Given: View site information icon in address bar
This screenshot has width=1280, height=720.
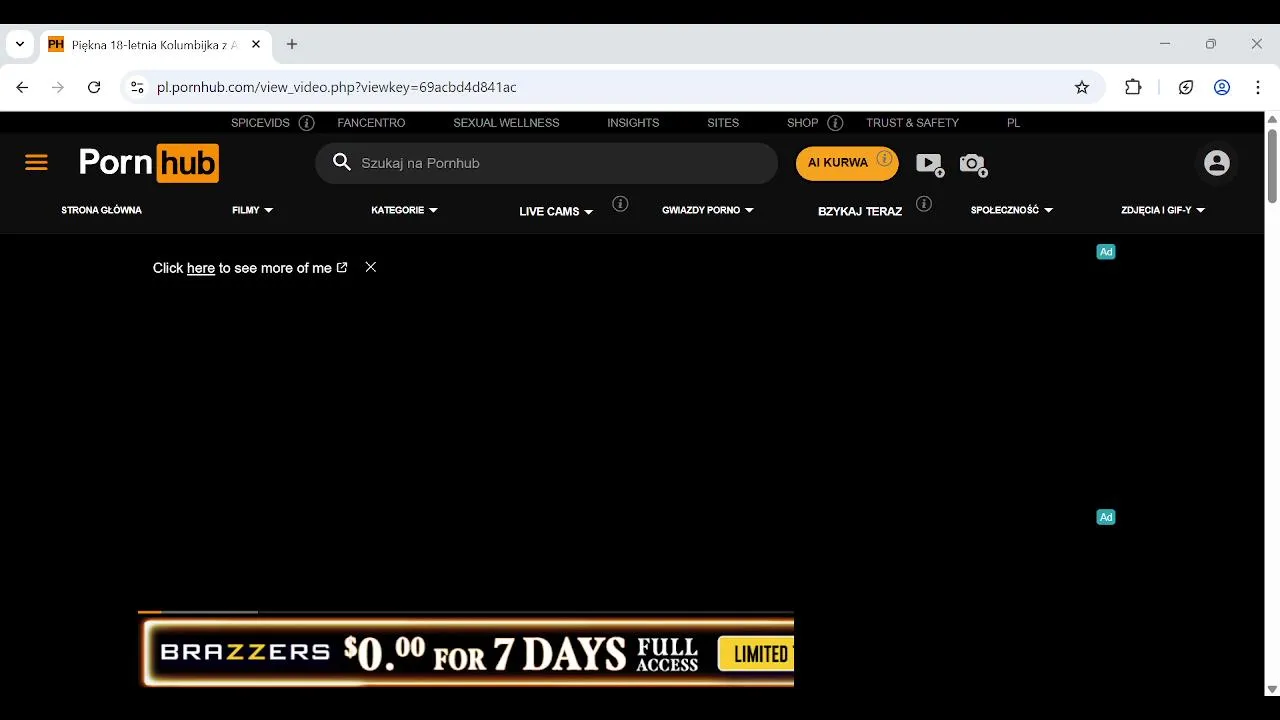Looking at the screenshot, I should (138, 87).
